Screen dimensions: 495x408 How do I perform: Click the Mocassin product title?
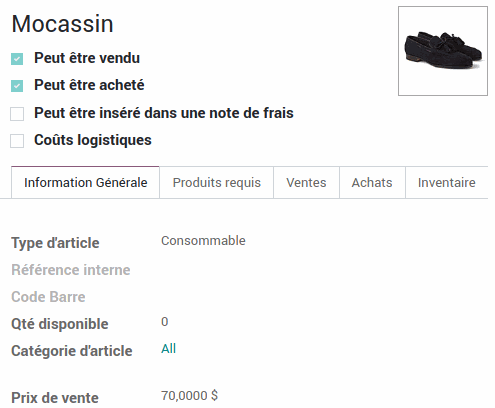coord(62,24)
